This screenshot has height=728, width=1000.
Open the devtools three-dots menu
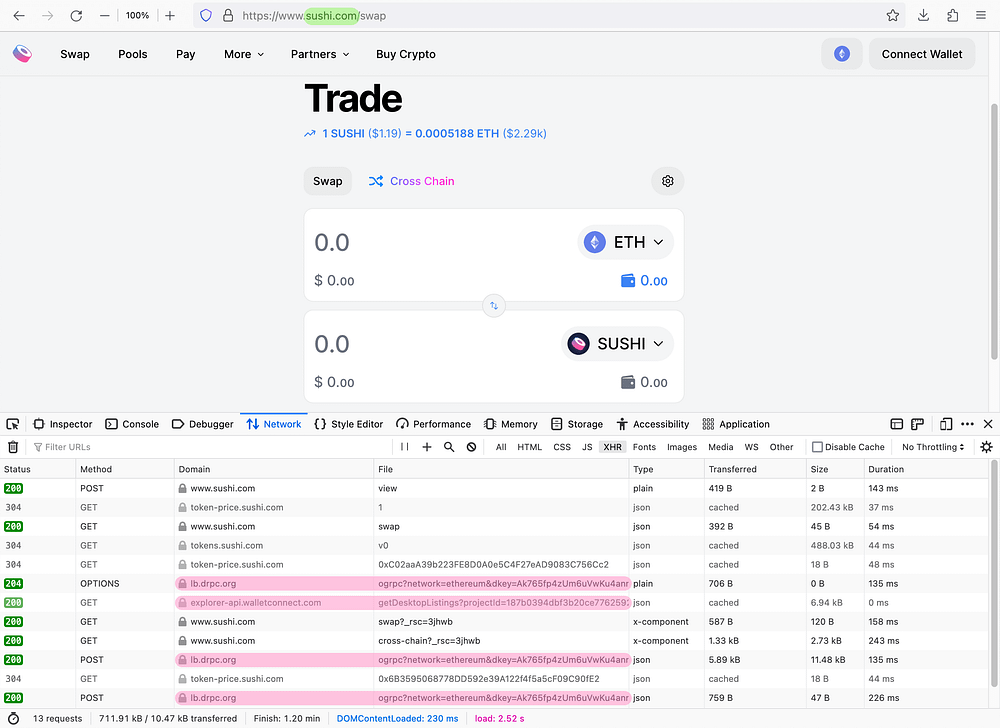[967, 424]
